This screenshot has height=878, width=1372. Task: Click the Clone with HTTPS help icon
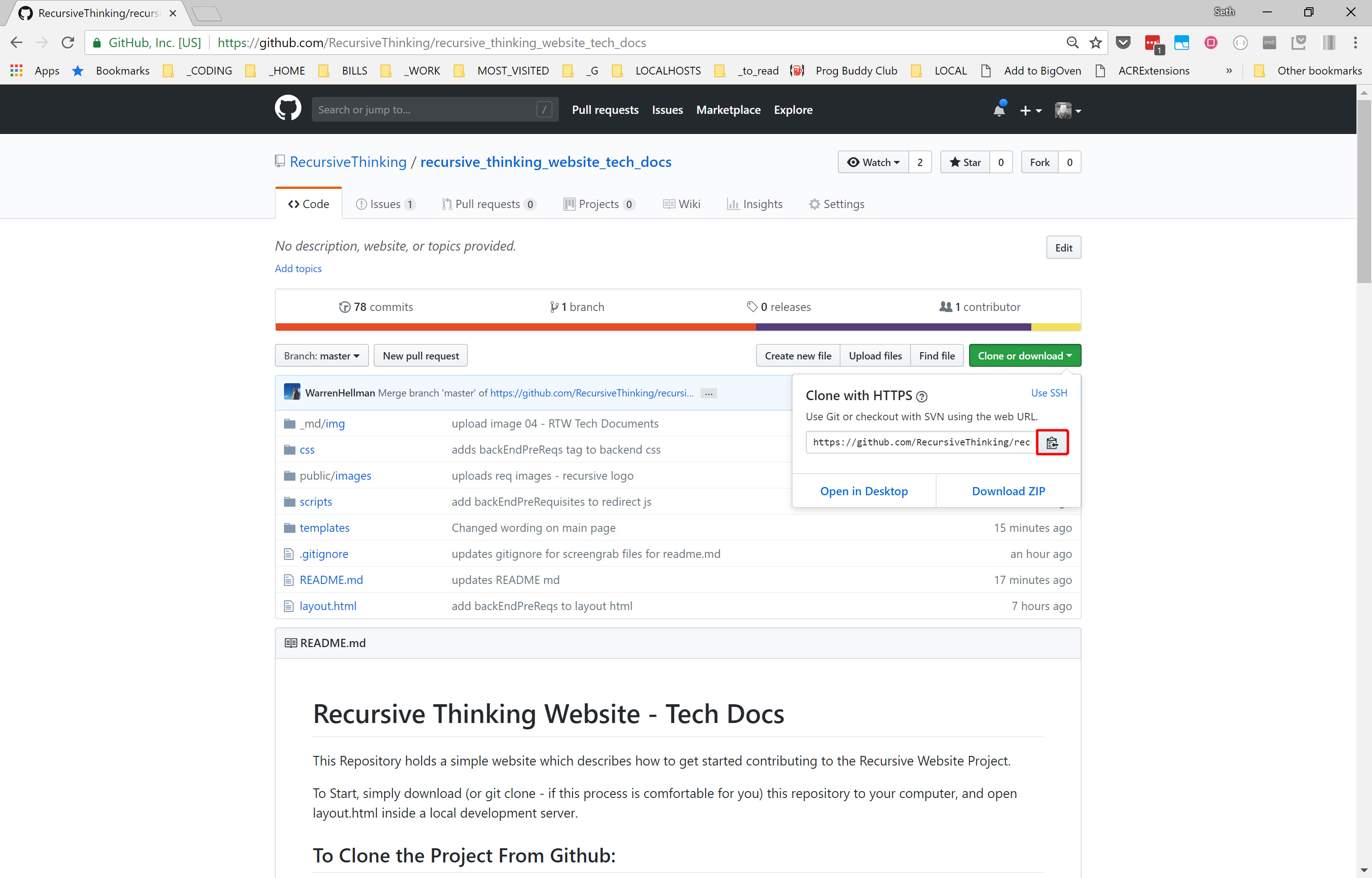[x=921, y=396]
